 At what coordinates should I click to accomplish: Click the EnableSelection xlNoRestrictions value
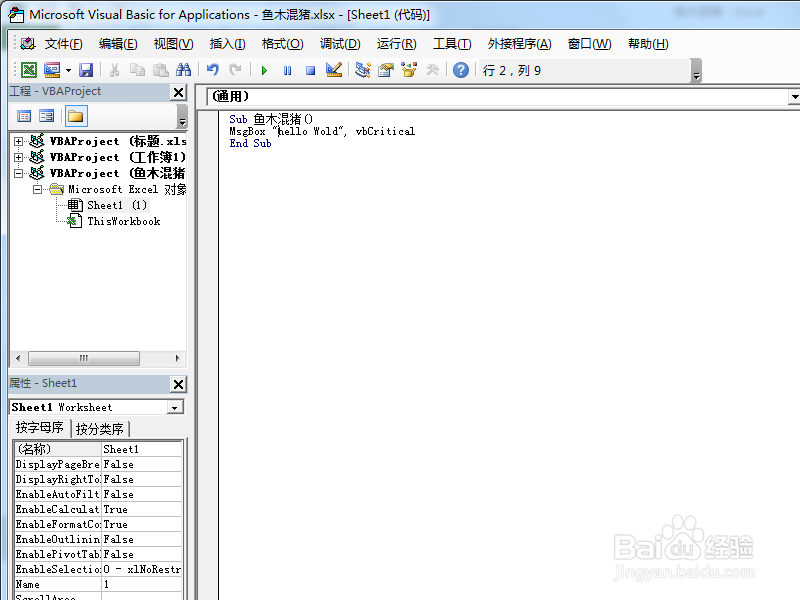[141, 569]
